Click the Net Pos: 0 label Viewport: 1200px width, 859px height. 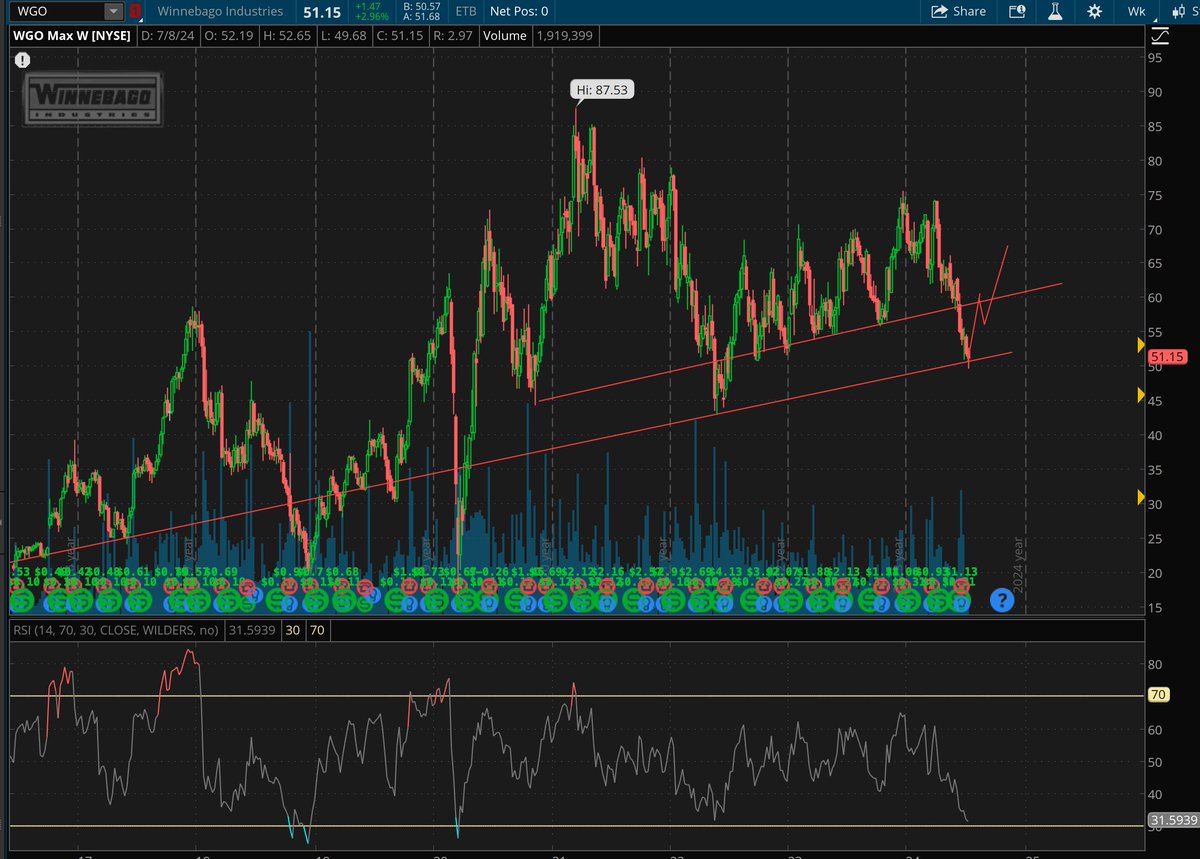tap(520, 12)
